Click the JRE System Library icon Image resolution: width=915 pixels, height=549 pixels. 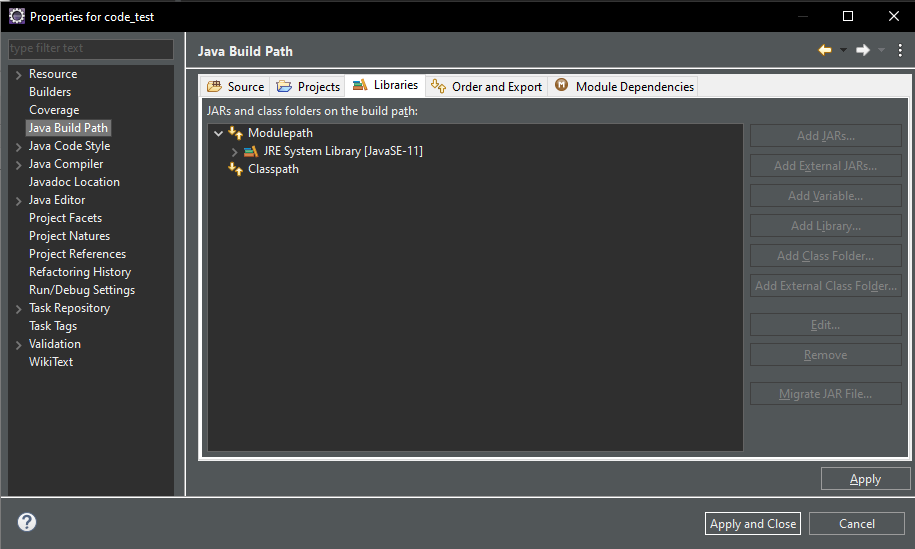(251, 151)
